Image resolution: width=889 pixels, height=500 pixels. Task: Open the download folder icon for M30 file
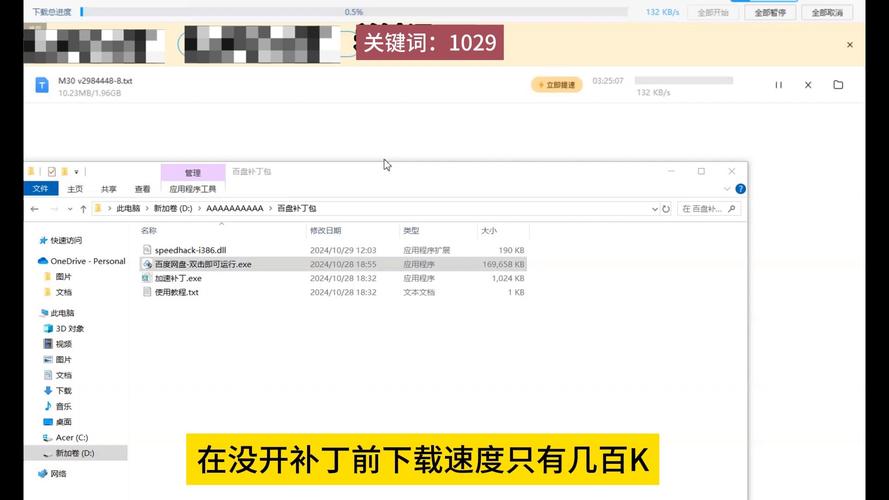click(x=838, y=85)
